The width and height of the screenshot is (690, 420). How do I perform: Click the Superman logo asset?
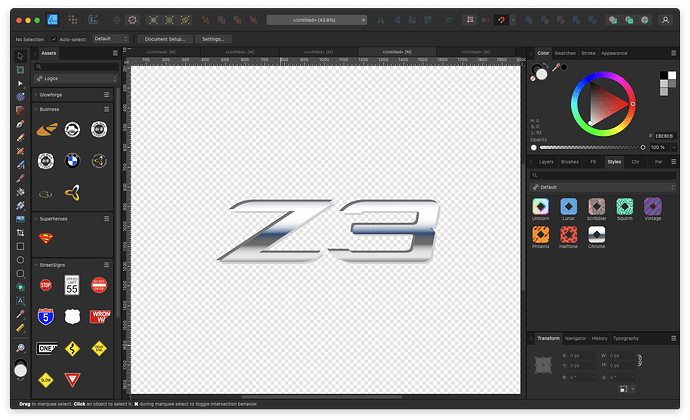pyautogui.click(x=46, y=238)
